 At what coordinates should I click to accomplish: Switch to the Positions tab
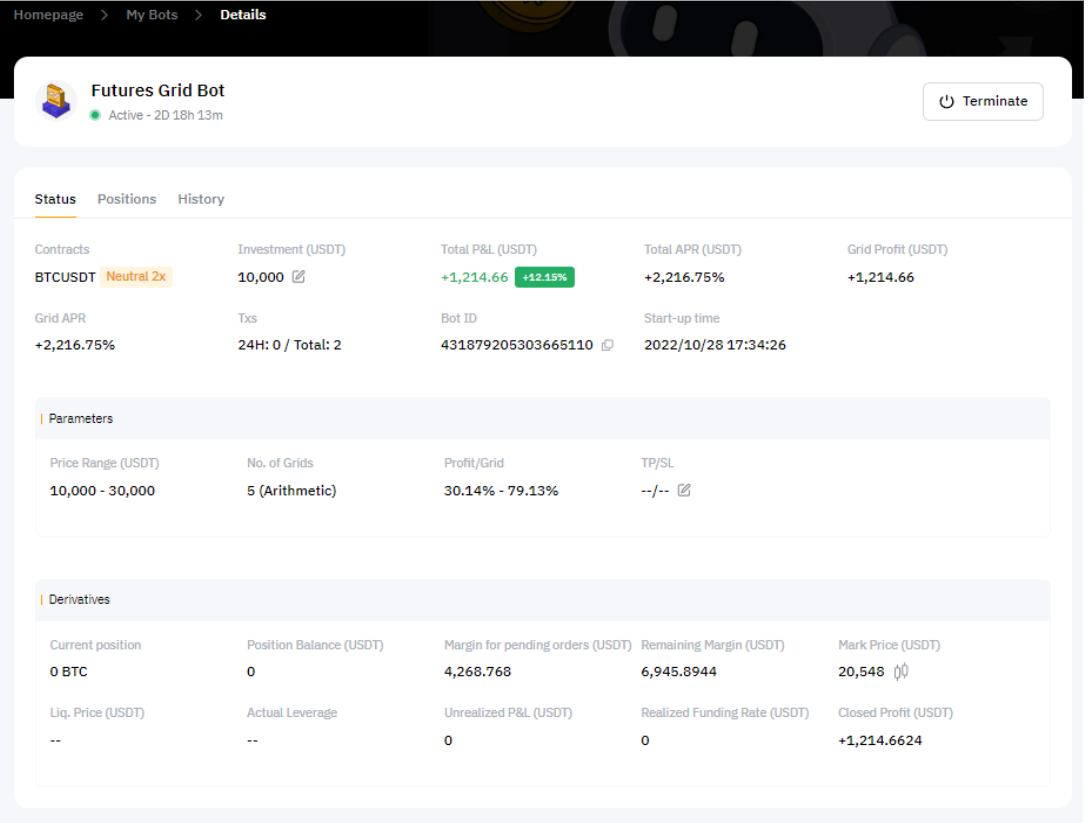click(127, 199)
